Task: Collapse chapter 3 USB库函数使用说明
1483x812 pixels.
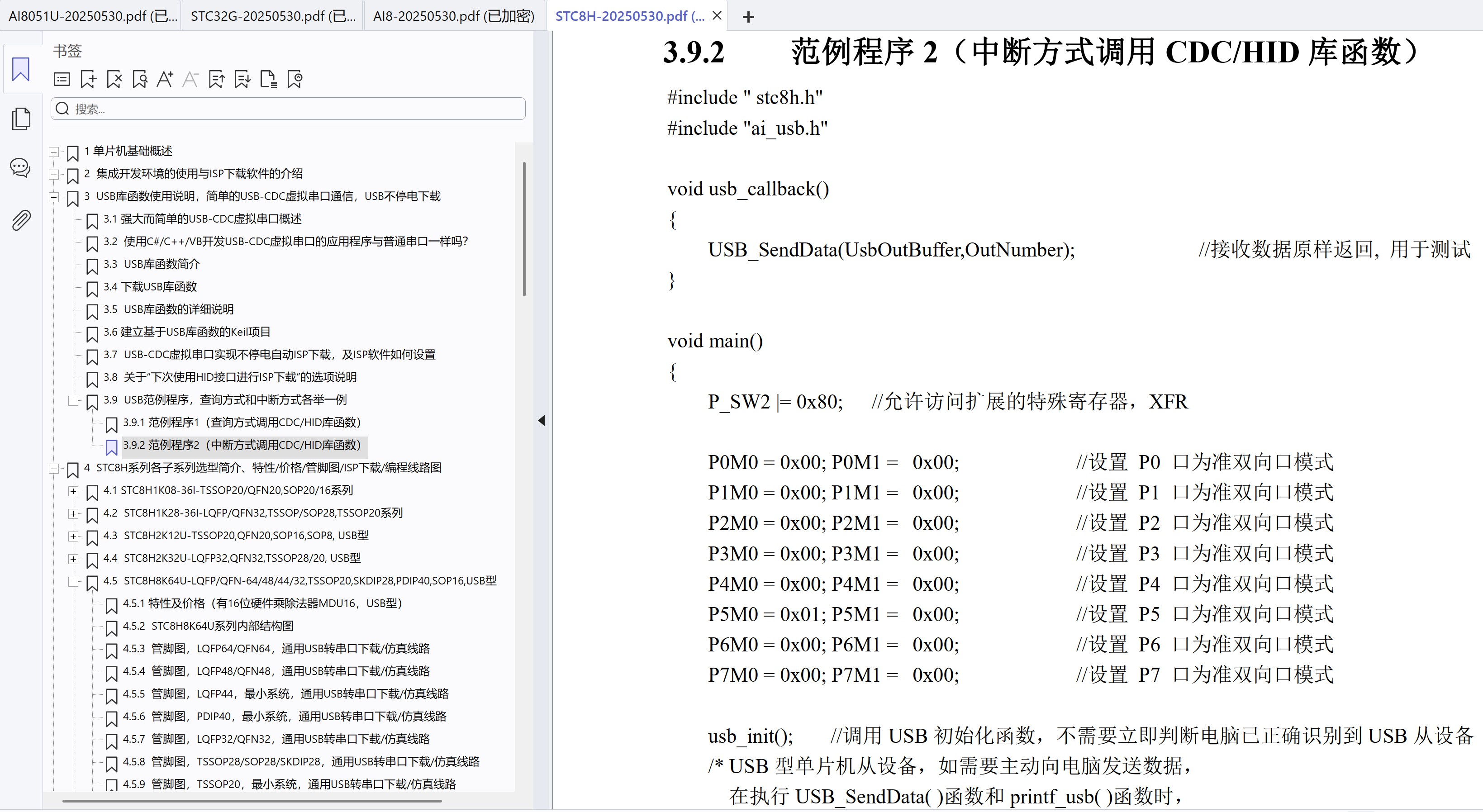Action: (53, 197)
